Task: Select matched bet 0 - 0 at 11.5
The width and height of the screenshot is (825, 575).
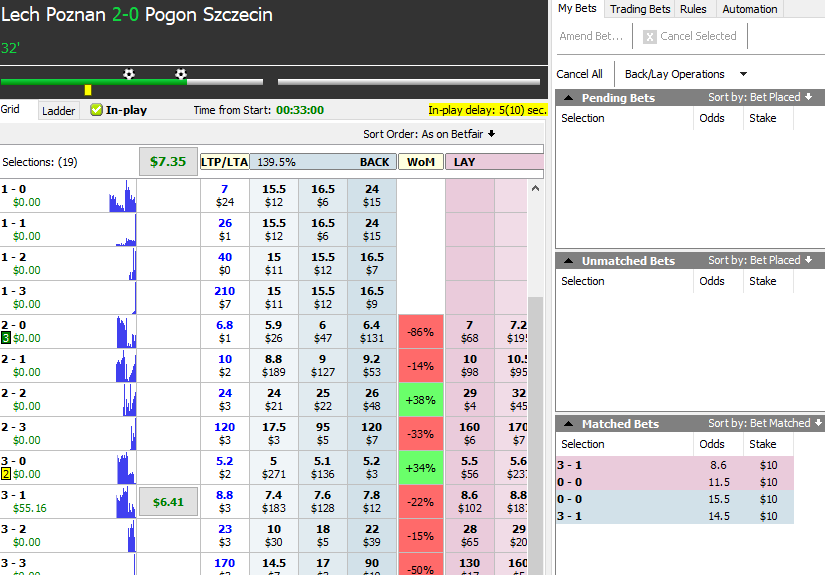Action: coord(675,482)
